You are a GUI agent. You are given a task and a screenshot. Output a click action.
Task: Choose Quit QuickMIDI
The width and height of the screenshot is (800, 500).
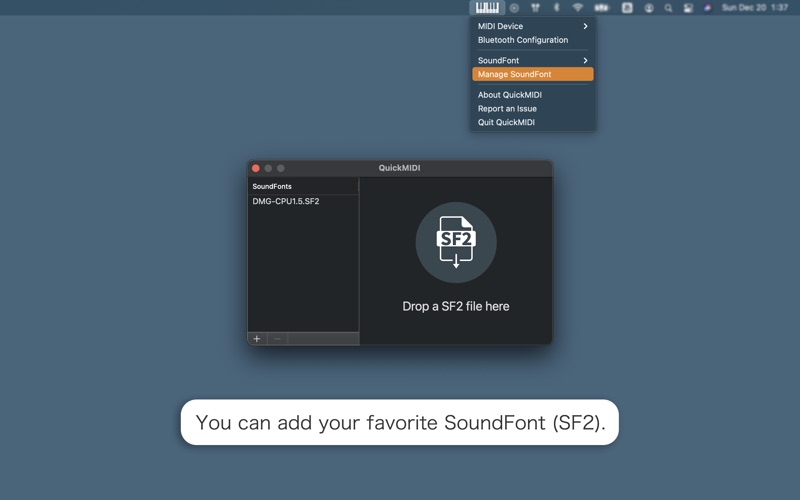click(533, 122)
